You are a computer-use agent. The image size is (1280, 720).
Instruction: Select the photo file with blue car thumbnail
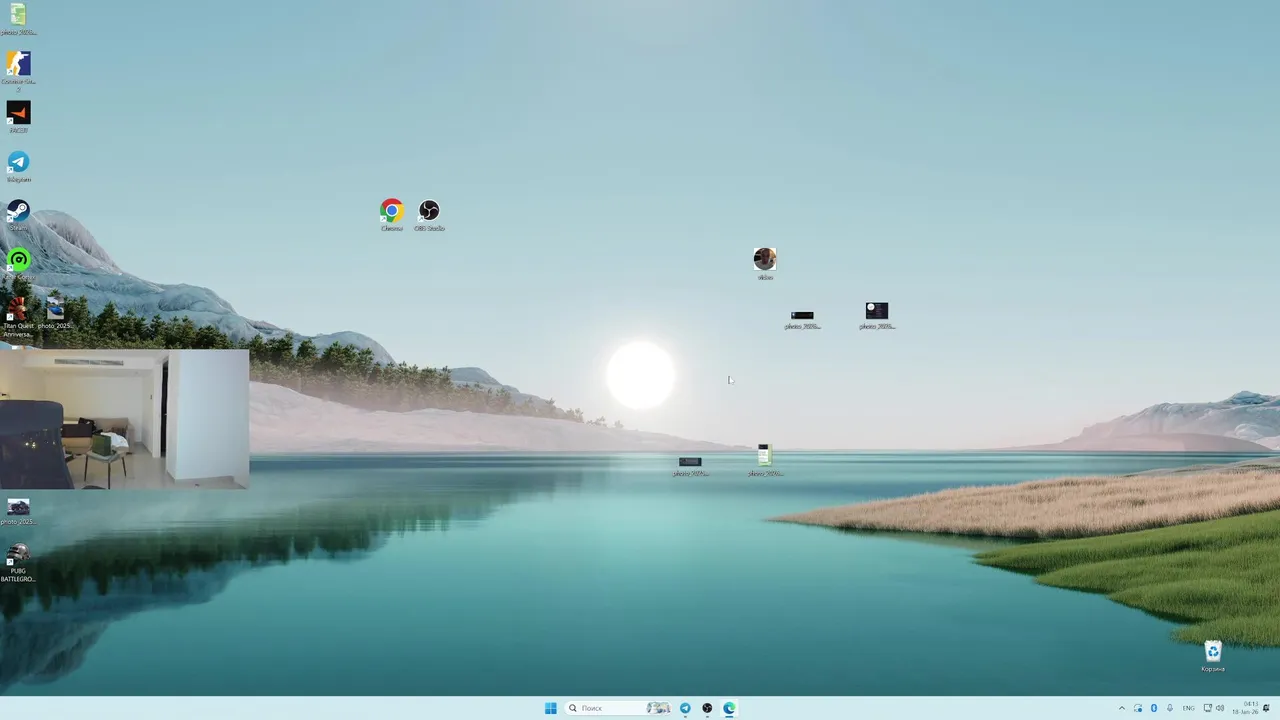click(x=55, y=313)
